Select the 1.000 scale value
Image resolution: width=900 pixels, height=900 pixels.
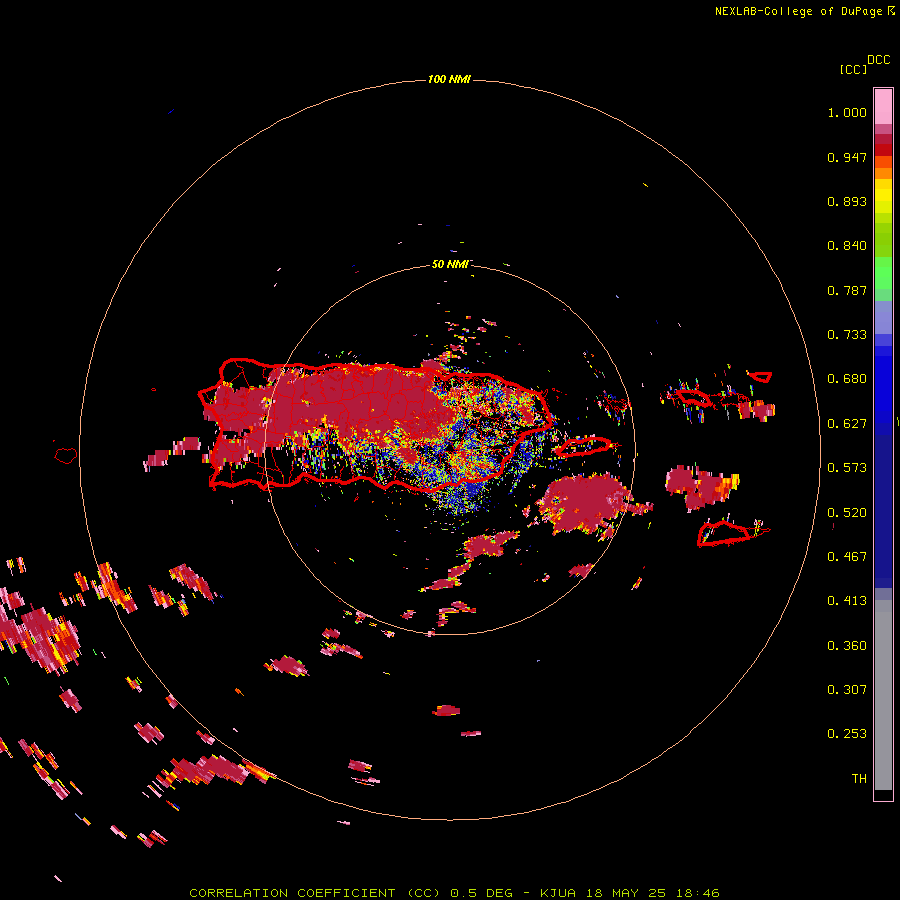(x=847, y=112)
